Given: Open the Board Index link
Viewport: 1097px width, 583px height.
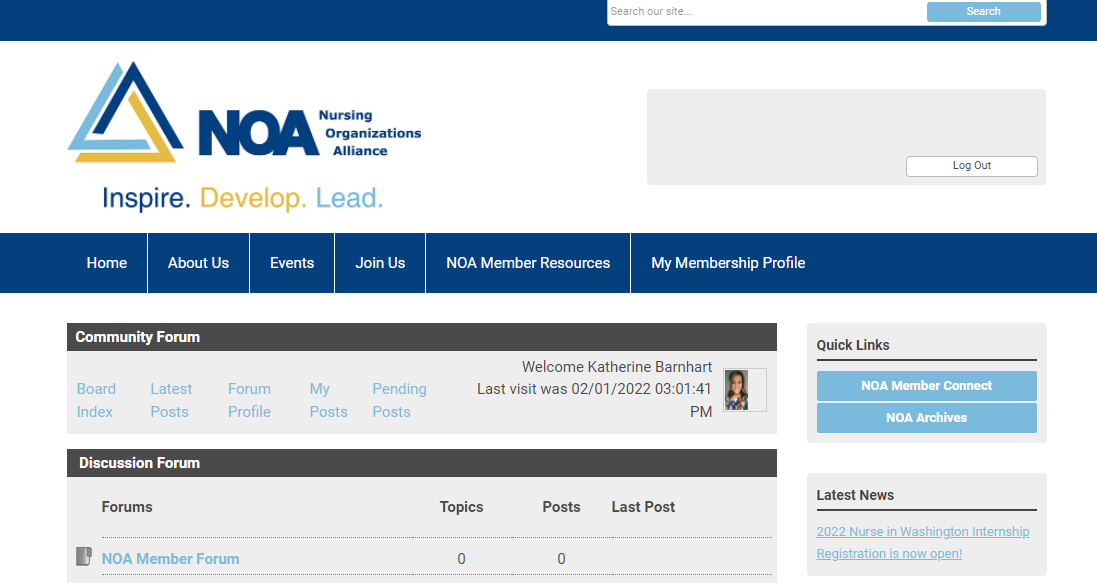Looking at the screenshot, I should [x=96, y=400].
